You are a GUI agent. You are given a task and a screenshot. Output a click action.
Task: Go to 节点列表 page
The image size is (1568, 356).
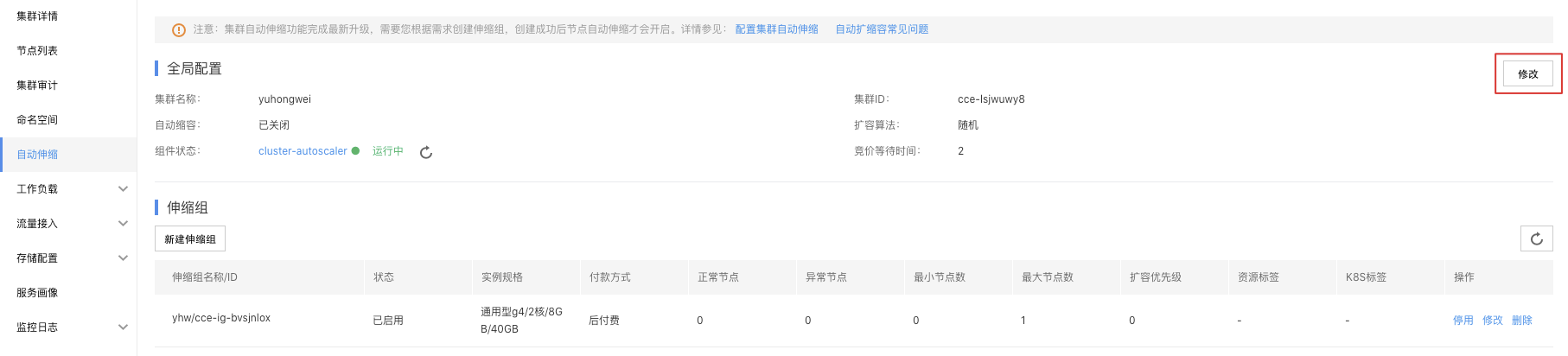coord(37,50)
